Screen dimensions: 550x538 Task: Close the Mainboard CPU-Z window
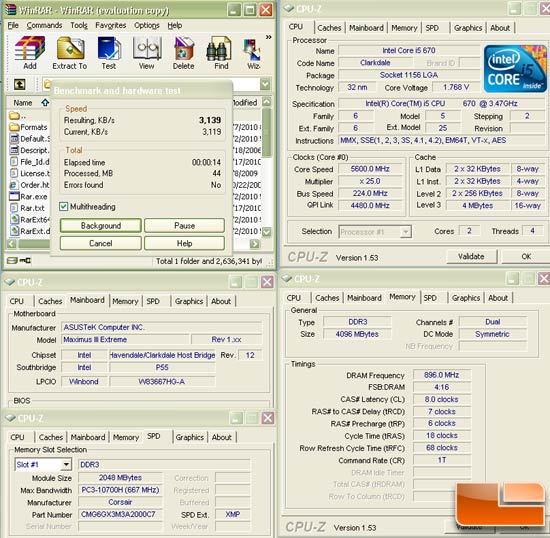(267, 282)
